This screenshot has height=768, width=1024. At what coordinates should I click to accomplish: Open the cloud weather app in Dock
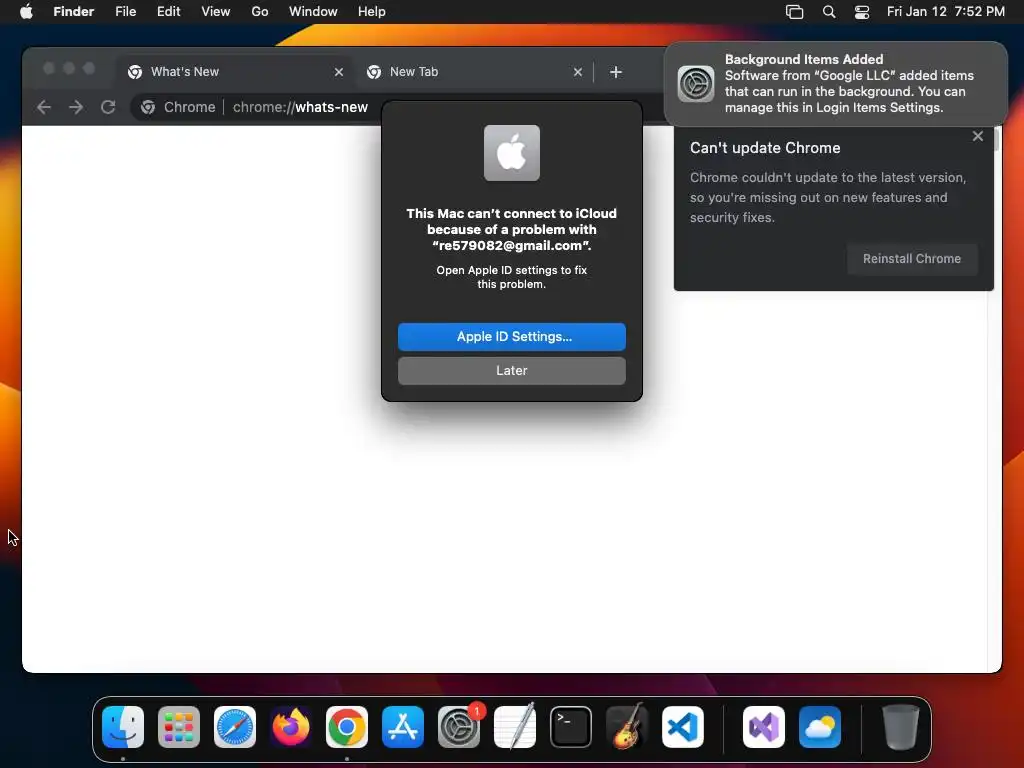coord(820,727)
